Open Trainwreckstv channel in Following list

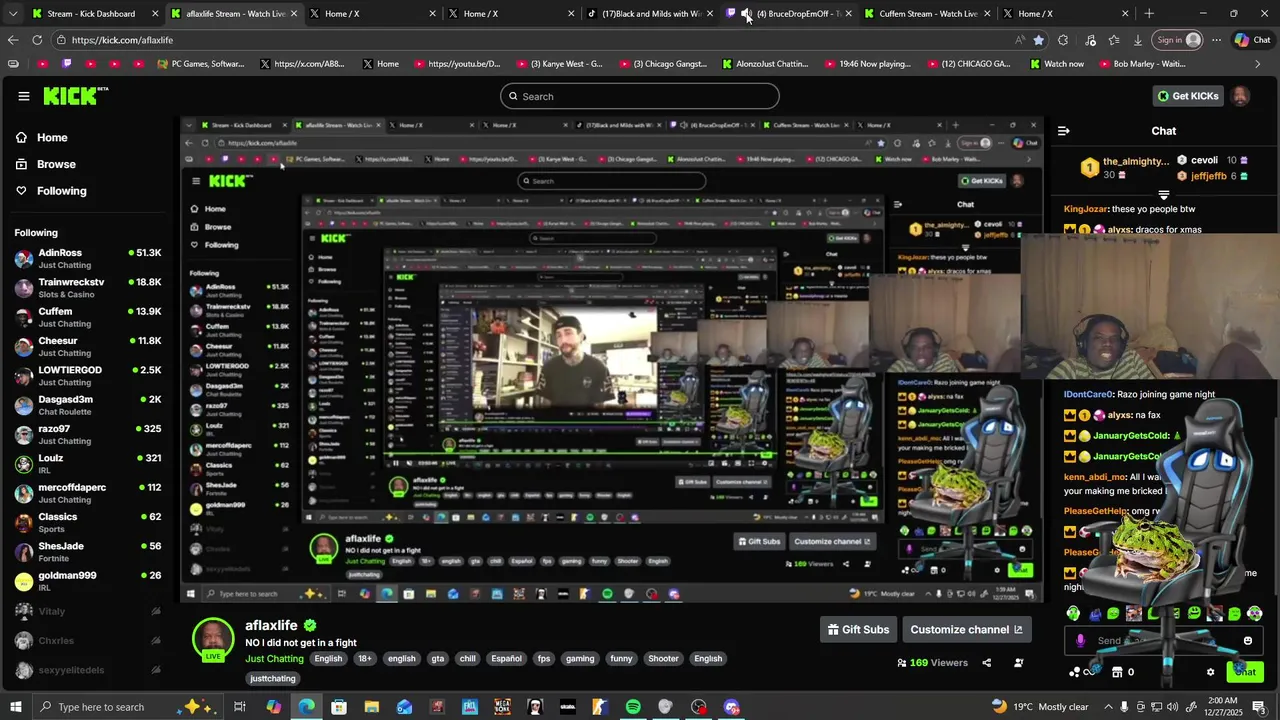click(88, 287)
